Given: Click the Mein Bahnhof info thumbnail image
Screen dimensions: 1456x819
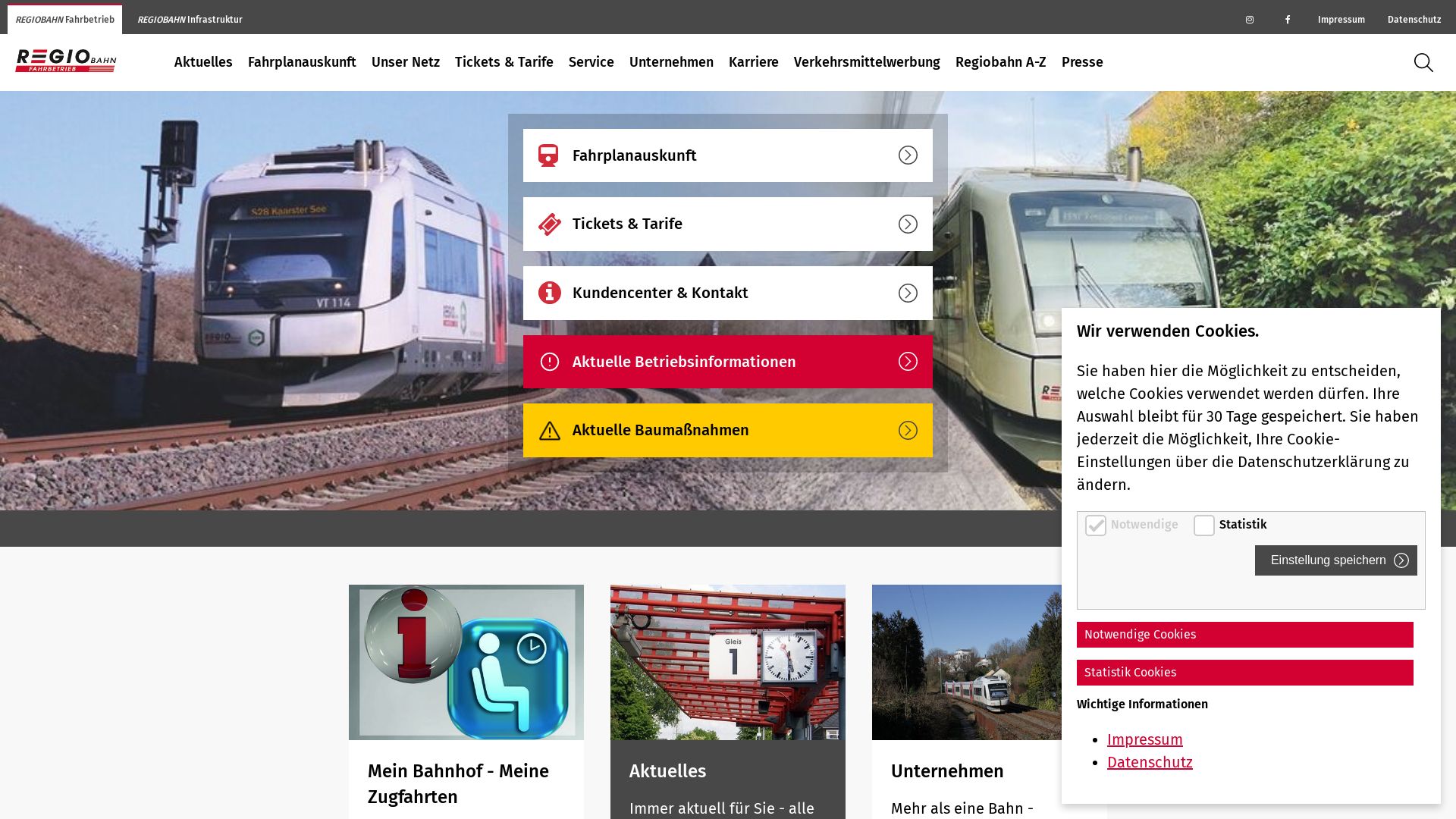Looking at the screenshot, I should [466, 662].
